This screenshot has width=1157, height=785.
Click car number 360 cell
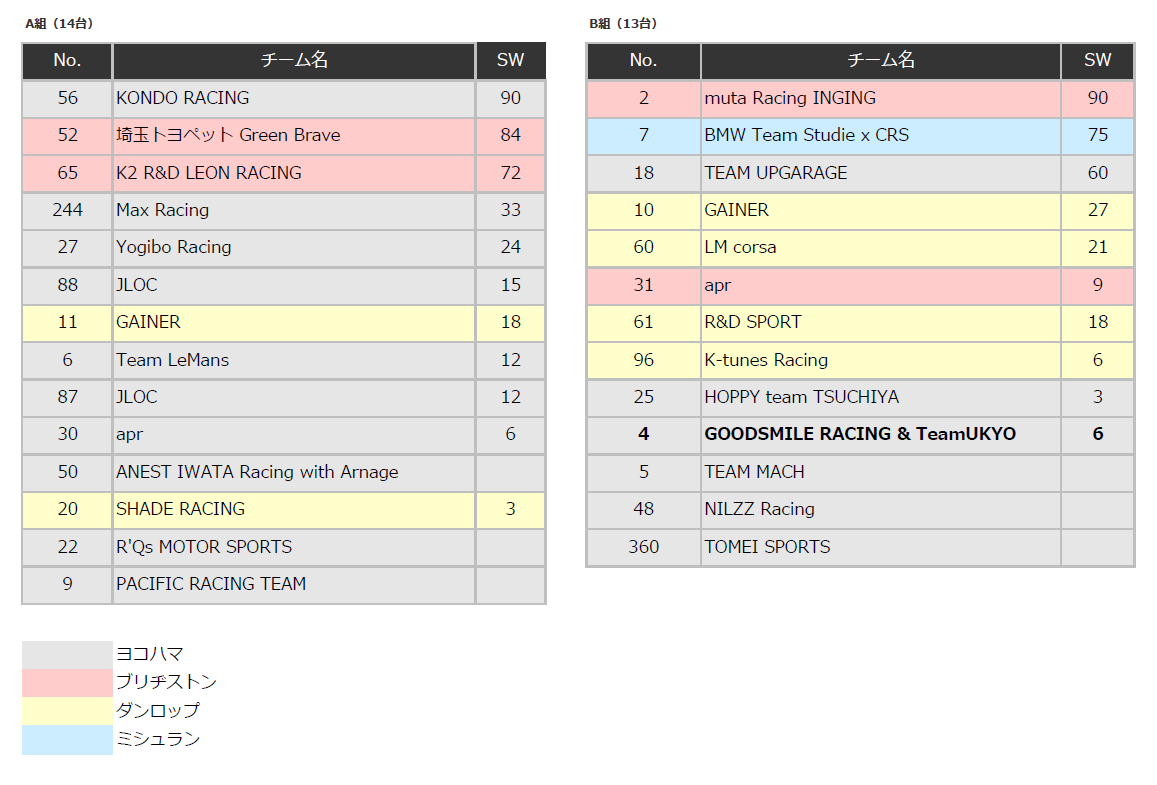[x=643, y=547]
